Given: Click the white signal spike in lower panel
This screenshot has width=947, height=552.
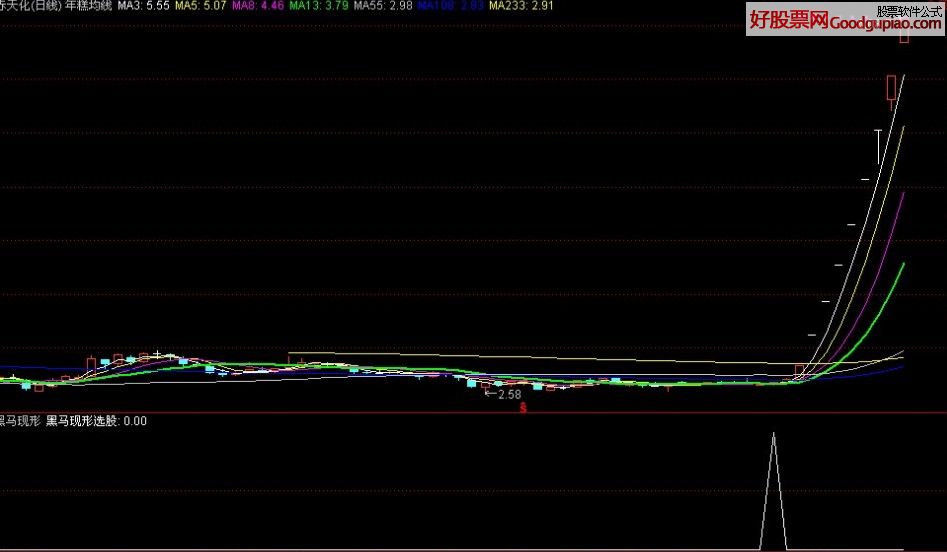Looking at the screenshot, I should [x=774, y=489].
